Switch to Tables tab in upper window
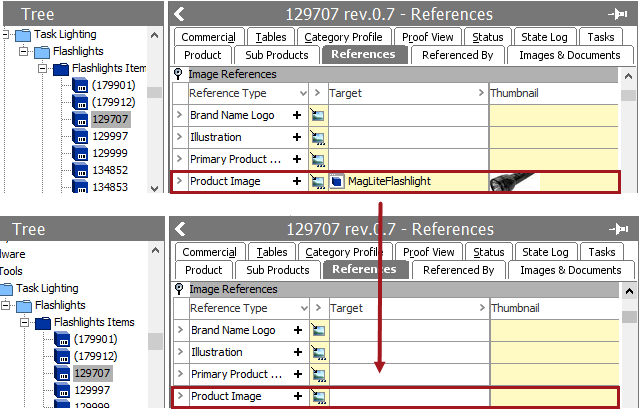 pos(271,37)
